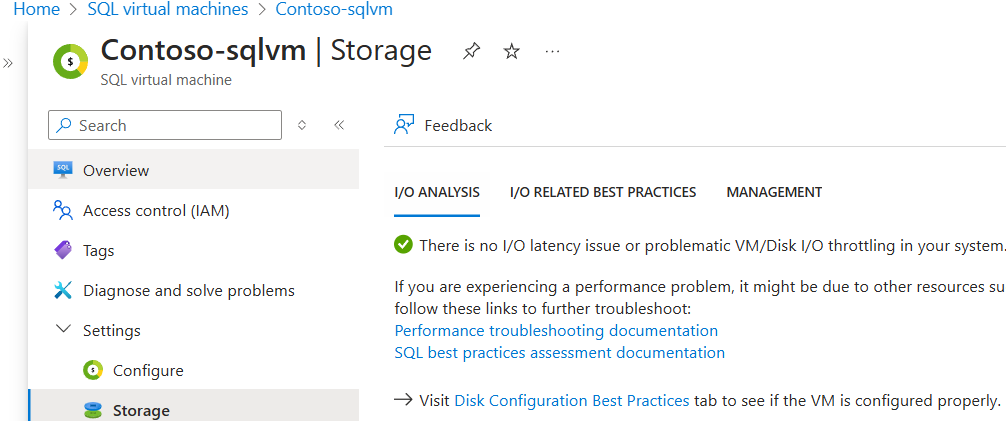Toggle expand or collapse all menu groups
Screen dimensions: 1006x421
click(302, 125)
